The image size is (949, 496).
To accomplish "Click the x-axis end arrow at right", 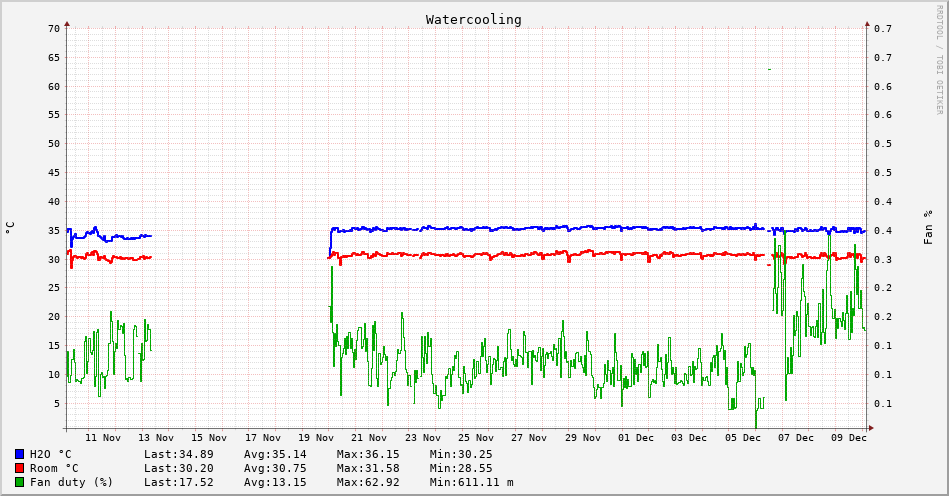I will (870, 428).
